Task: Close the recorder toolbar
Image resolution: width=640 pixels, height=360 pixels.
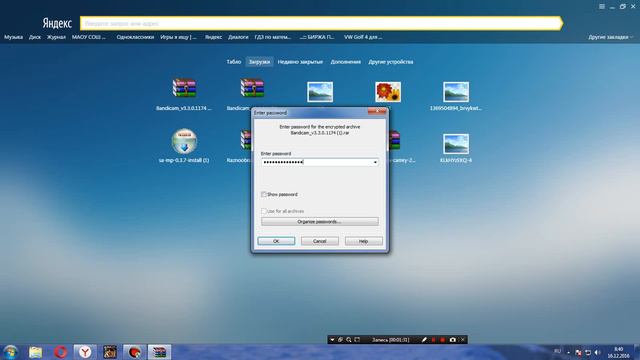Action: point(462,340)
